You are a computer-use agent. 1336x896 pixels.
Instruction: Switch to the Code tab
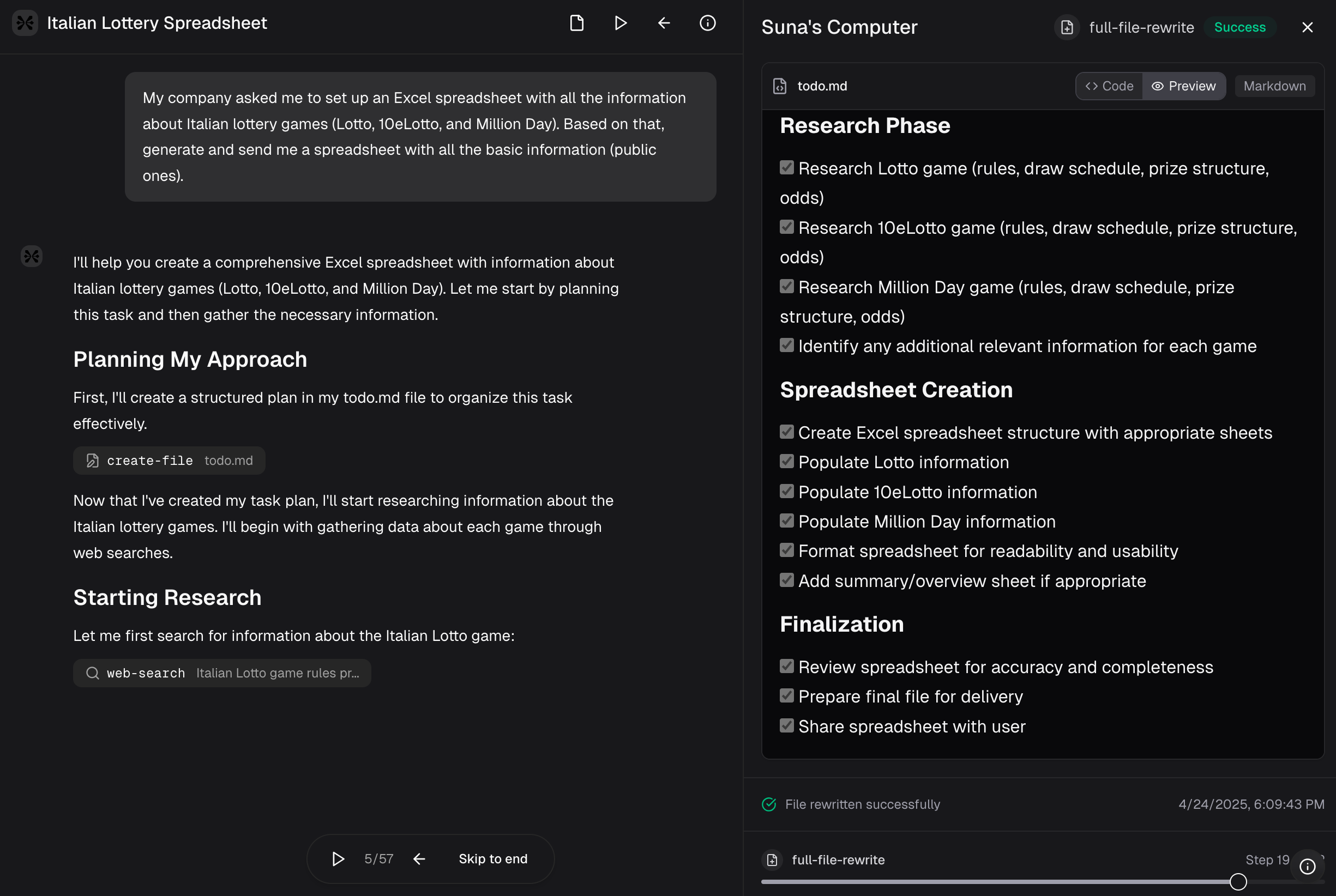[1109, 86]
